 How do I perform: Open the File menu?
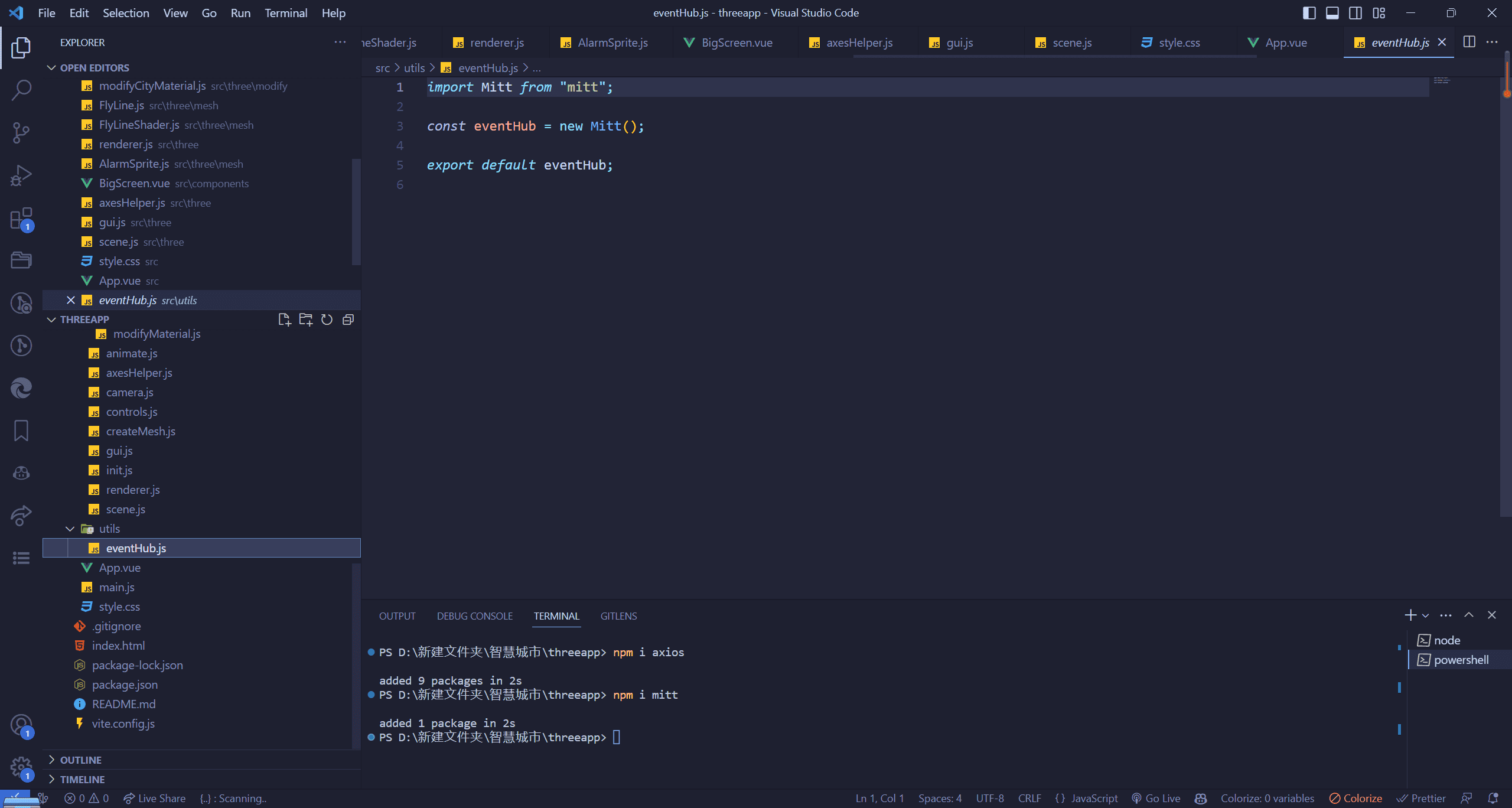[x=47, y=13]
